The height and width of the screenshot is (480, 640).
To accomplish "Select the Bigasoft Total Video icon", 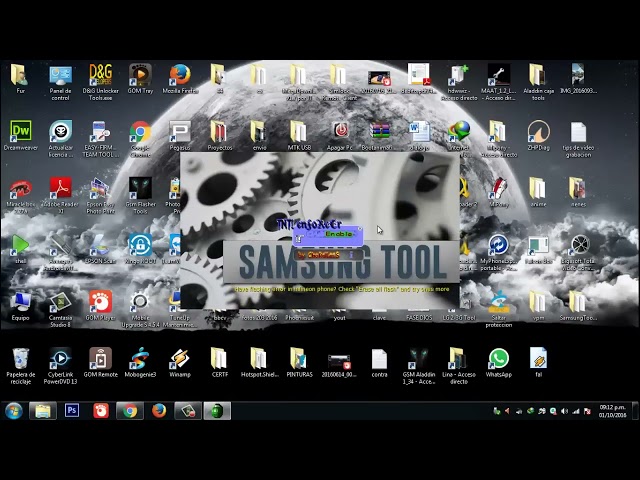I will (578, 251).
